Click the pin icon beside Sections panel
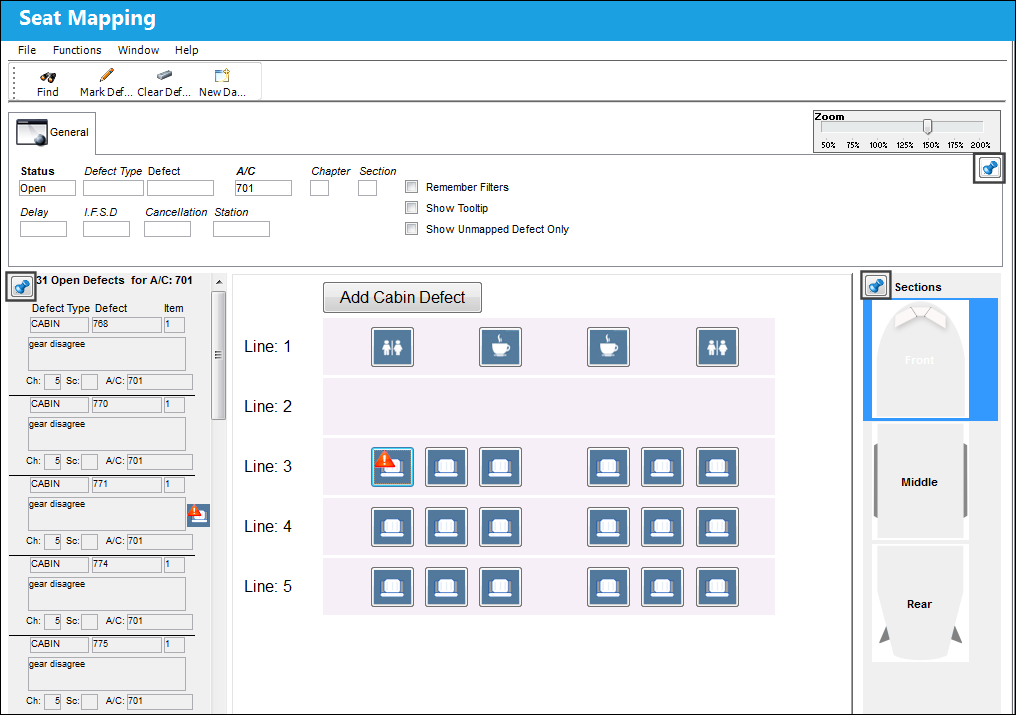This screenshot has width=1016, height=715. [x=876, y=285]
